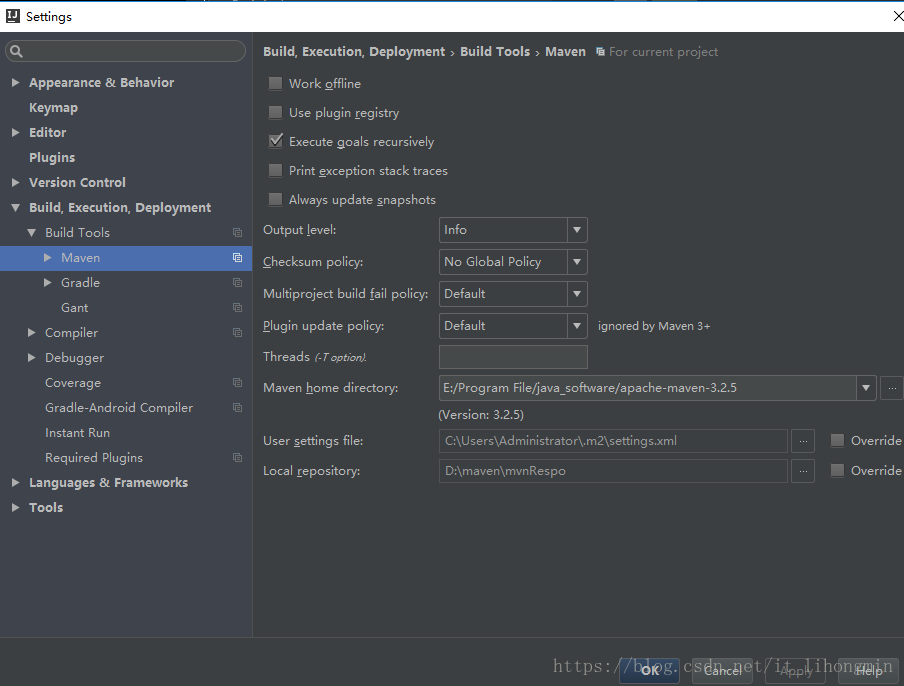This screenshot has width=904, height=686.
Task: Select Plugins in the settings tree
Action: (x=52, y=158)
